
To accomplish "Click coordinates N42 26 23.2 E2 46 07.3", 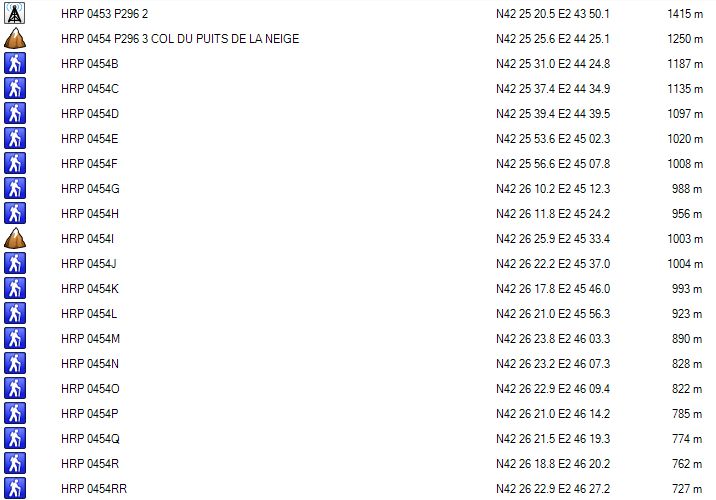I will point(553,363).
